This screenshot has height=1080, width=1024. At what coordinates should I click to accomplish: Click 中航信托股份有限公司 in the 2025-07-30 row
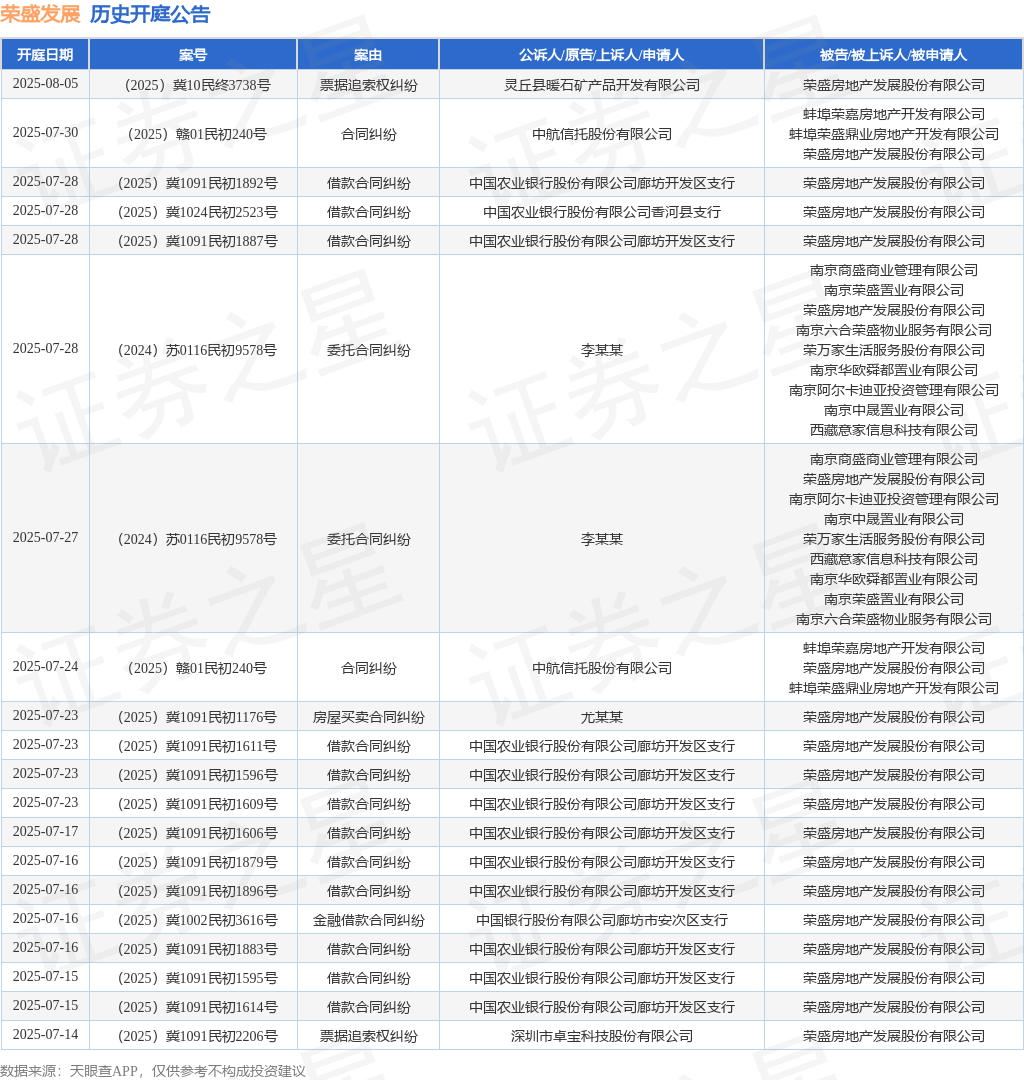coord(602,134)
